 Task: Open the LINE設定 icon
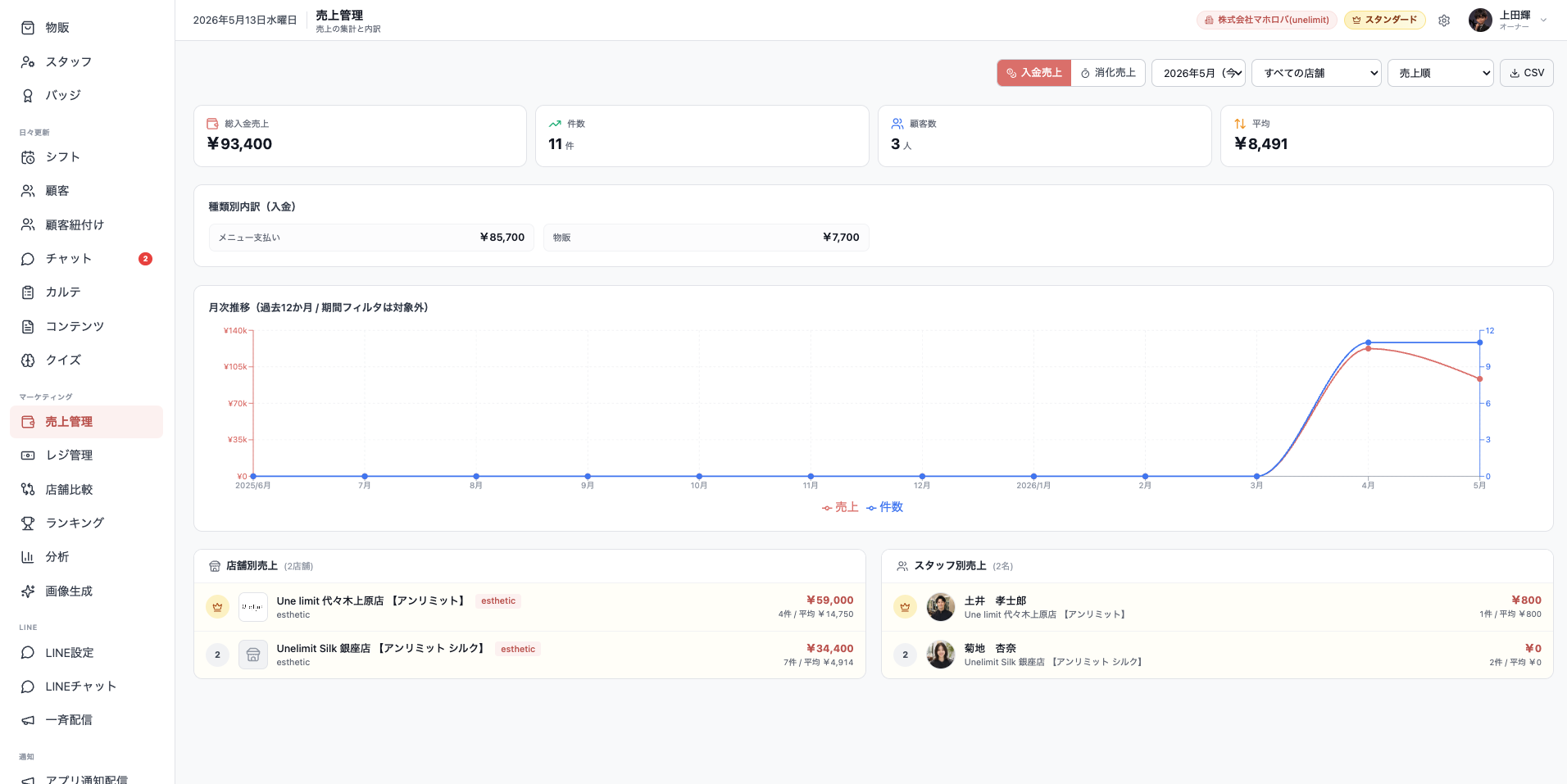28,653
